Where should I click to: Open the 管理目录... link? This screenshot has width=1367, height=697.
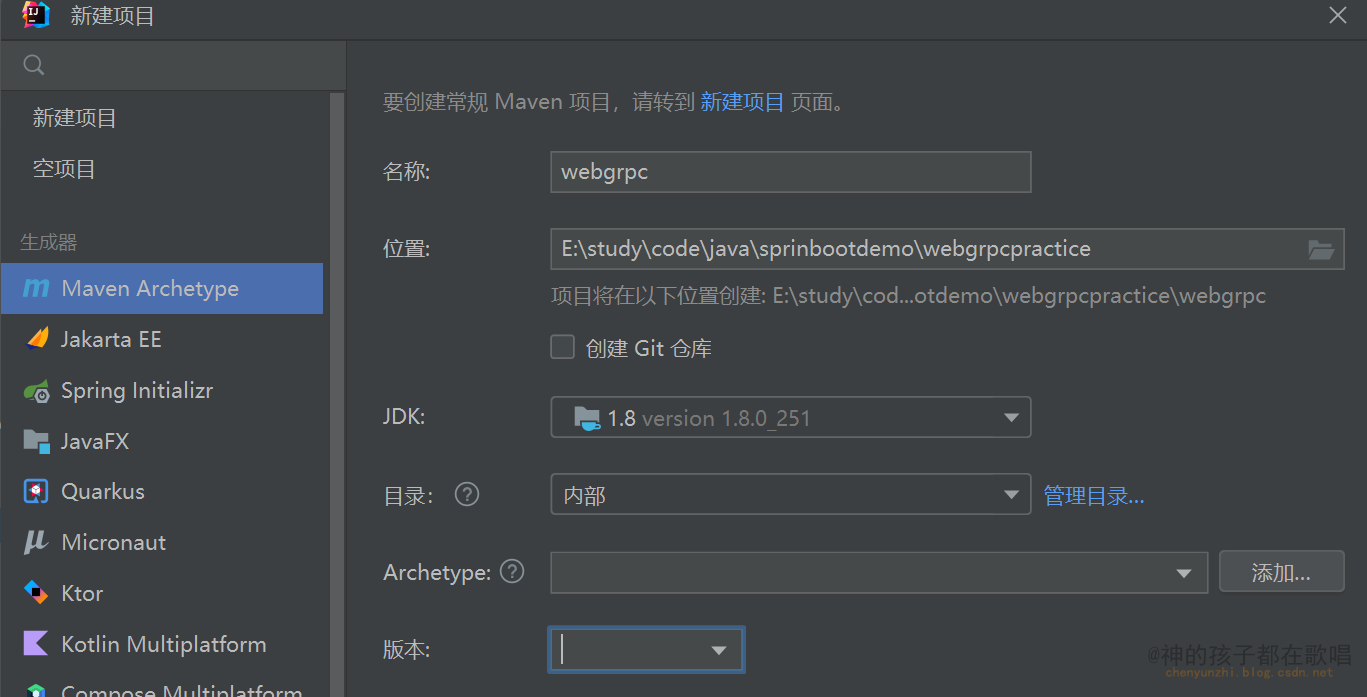tap(1094, 496)
